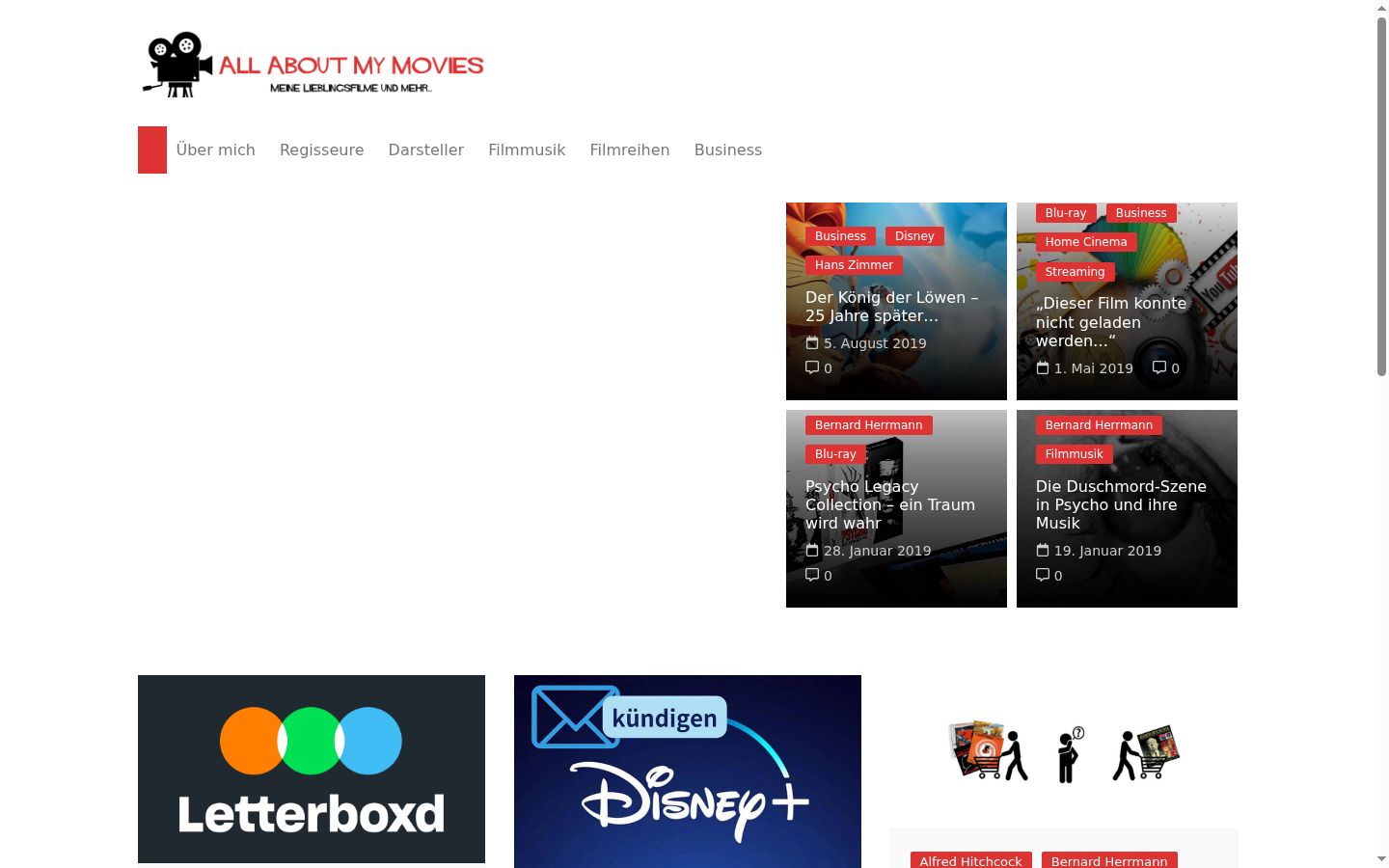1389x868 pixels.
Task: Click the comment icon next to 1. Mai 2019
Action: tap(1159, 367)
